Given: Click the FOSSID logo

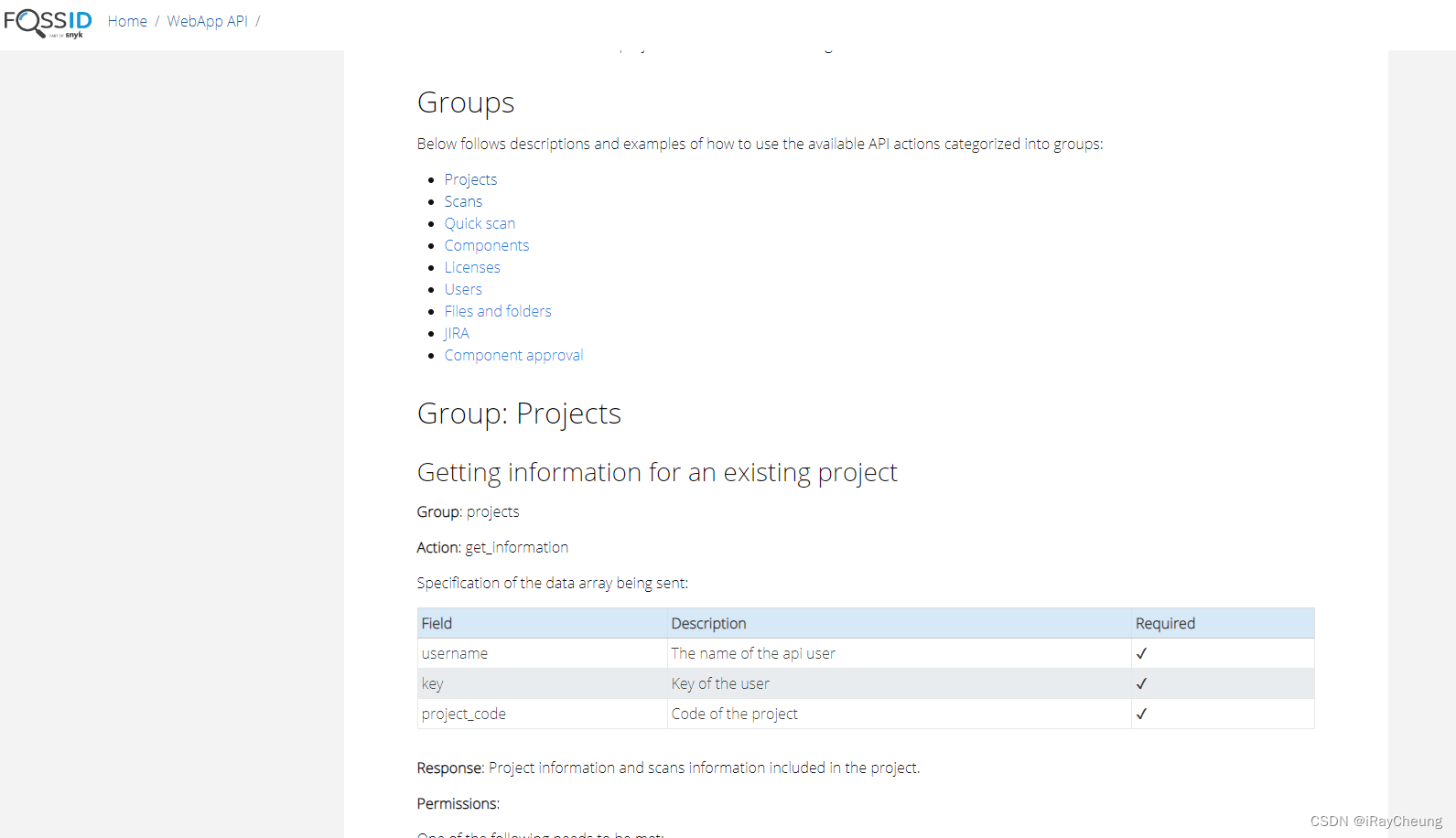Looking at the screenshot, I should point(48,23).
